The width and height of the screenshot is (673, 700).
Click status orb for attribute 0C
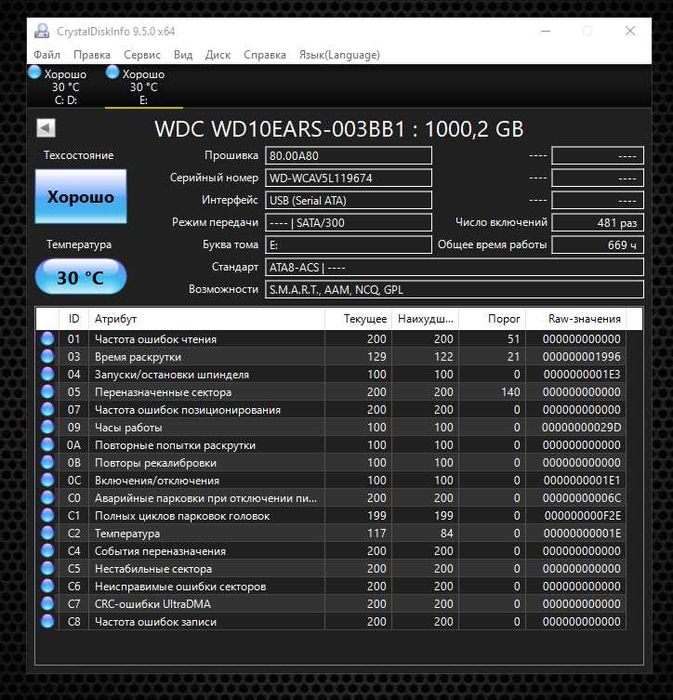pos(47,480)
